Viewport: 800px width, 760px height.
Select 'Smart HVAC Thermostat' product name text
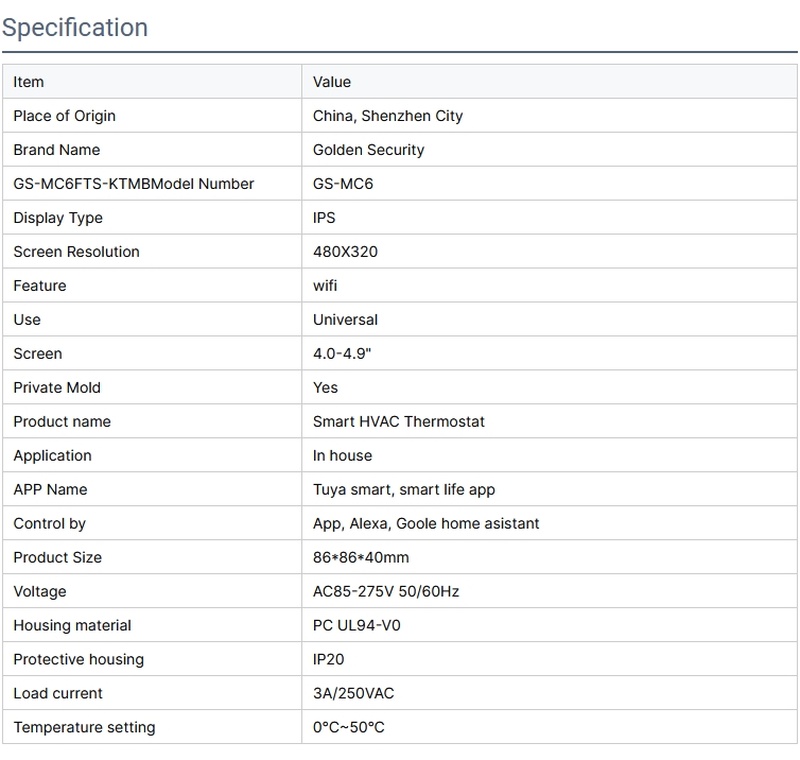pyautogui.click(x=399, y=422)
